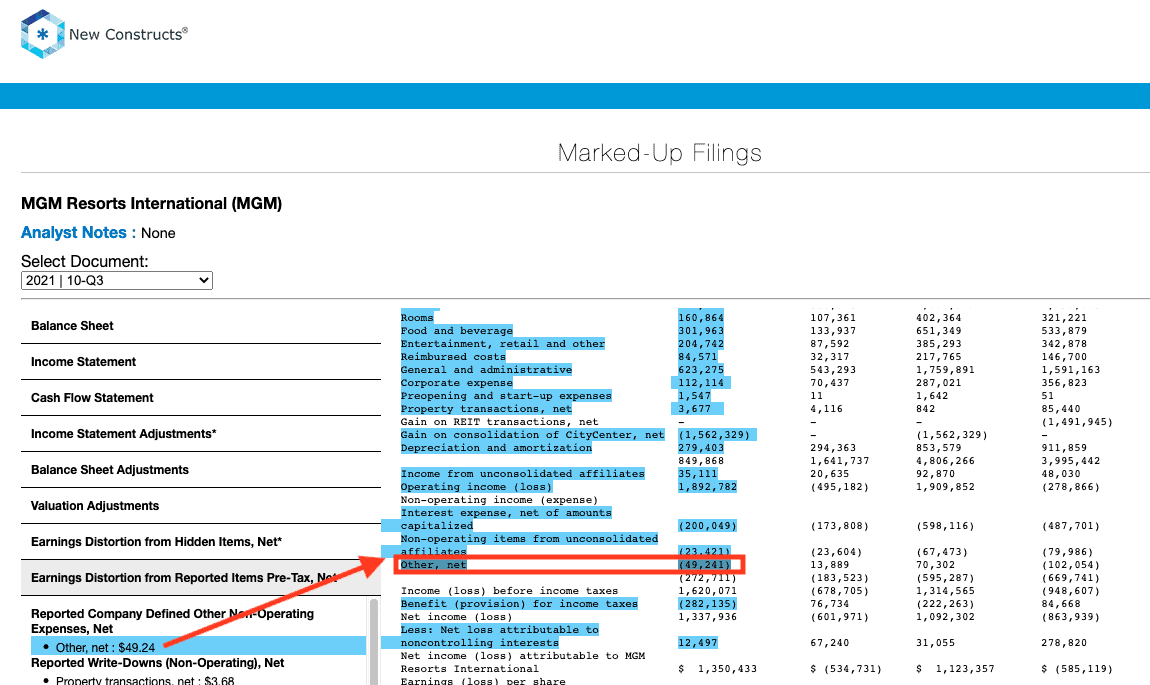The image size is (1150, 685).
Task: Click the Reported Write-Downs (Non-Operating), Net heading
Action: (158, 663)
